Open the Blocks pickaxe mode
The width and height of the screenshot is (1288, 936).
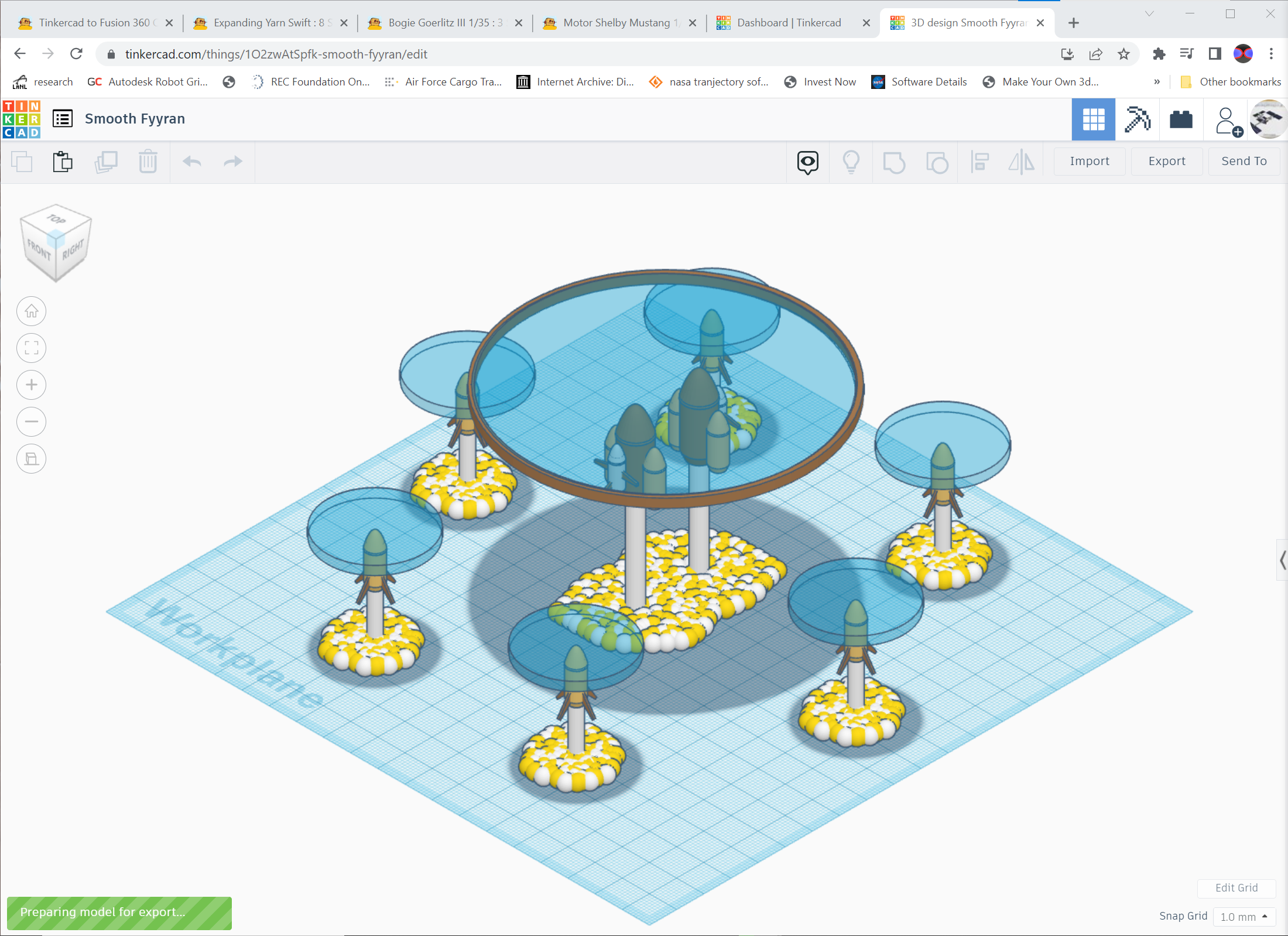(1137, 119)
